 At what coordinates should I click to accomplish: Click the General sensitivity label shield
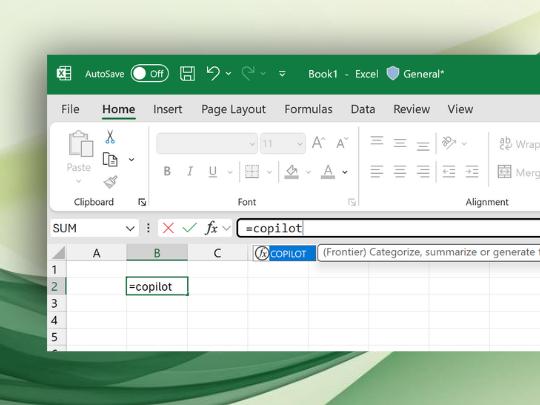[393, 73]
